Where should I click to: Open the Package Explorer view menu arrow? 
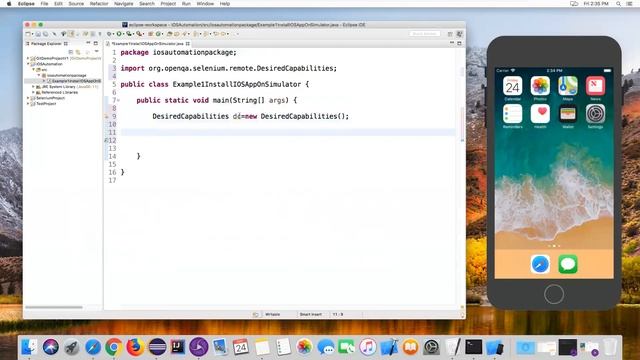(x=96, y=51)
